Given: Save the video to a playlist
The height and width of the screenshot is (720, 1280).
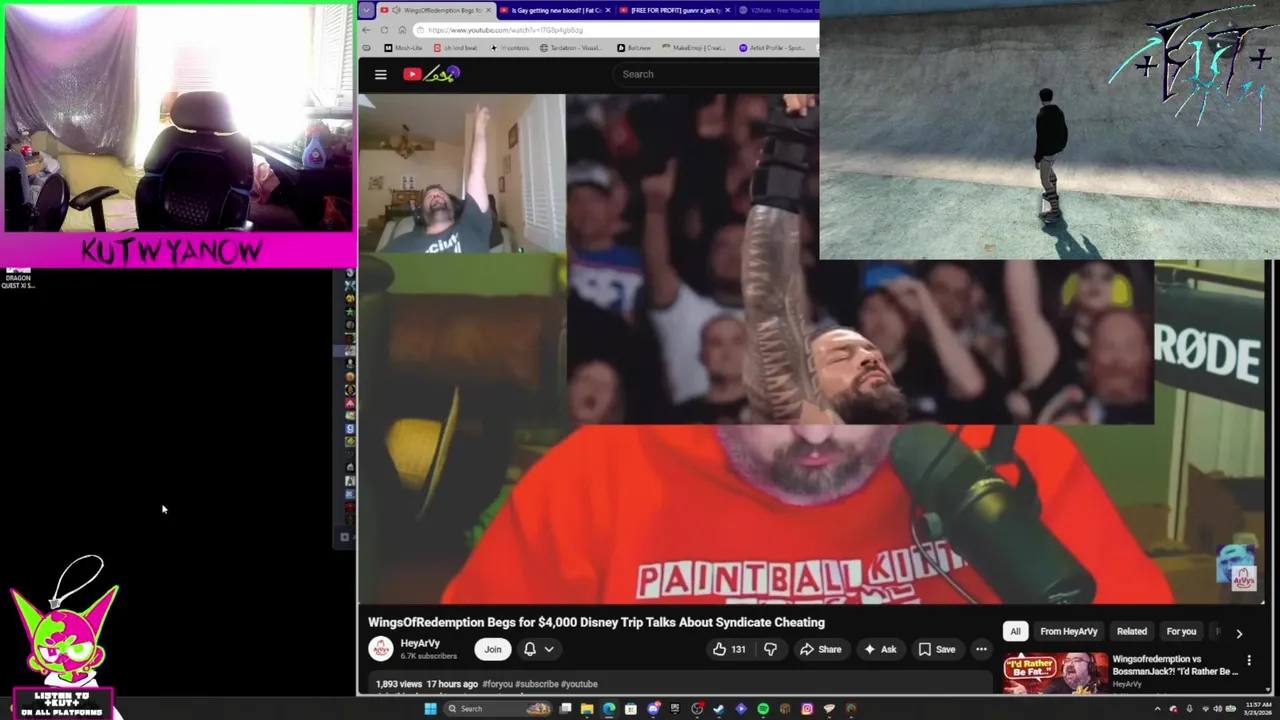Looking at the screenshot, I should (936, 649).
